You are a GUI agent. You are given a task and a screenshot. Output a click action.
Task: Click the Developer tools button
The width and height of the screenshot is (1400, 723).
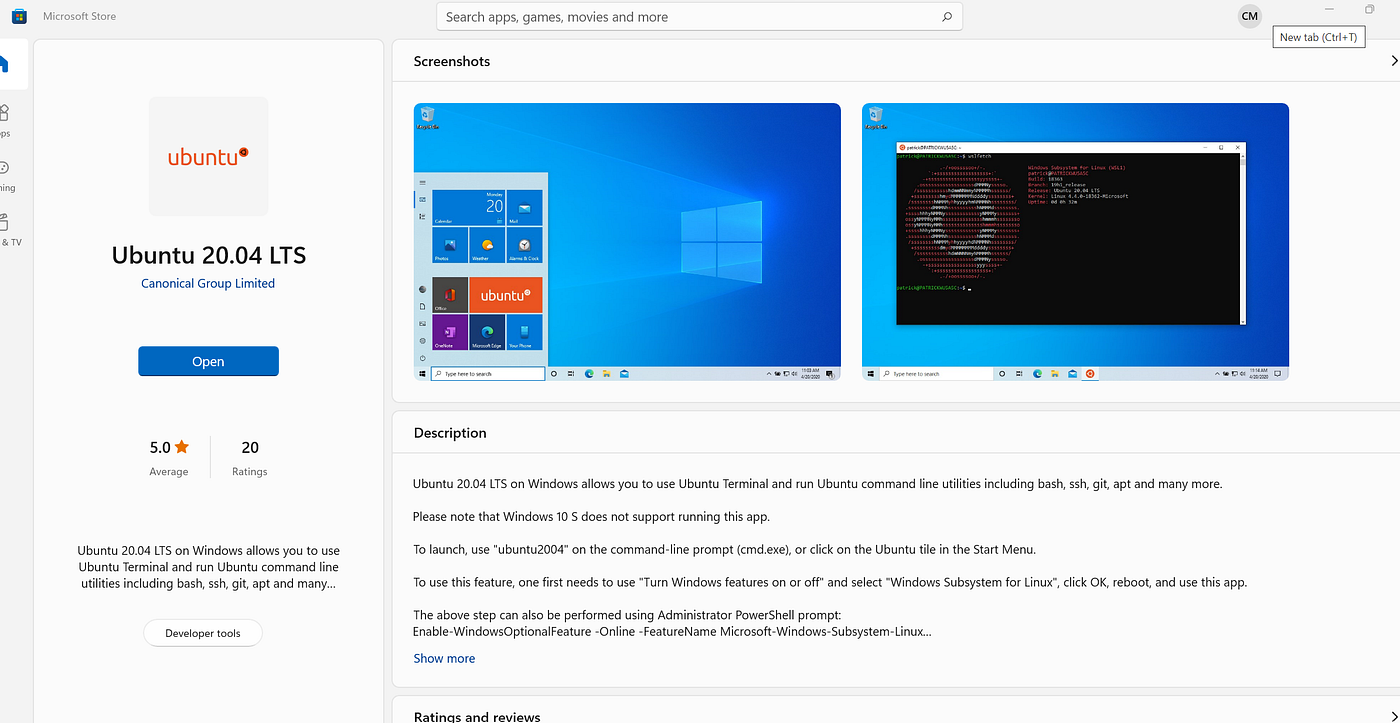tap(202, 633)
